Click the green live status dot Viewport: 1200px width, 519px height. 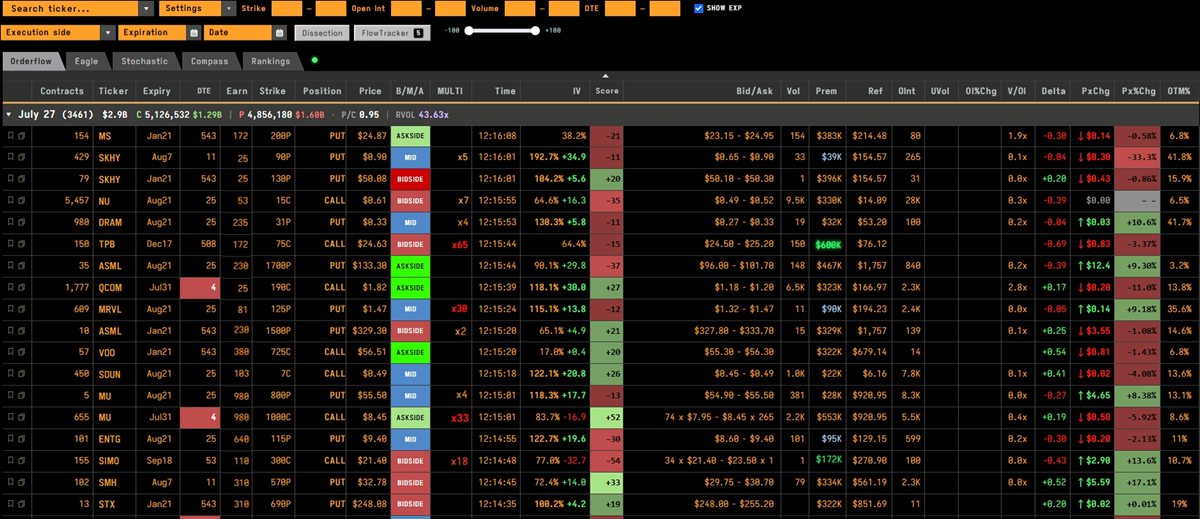(314, 61)
